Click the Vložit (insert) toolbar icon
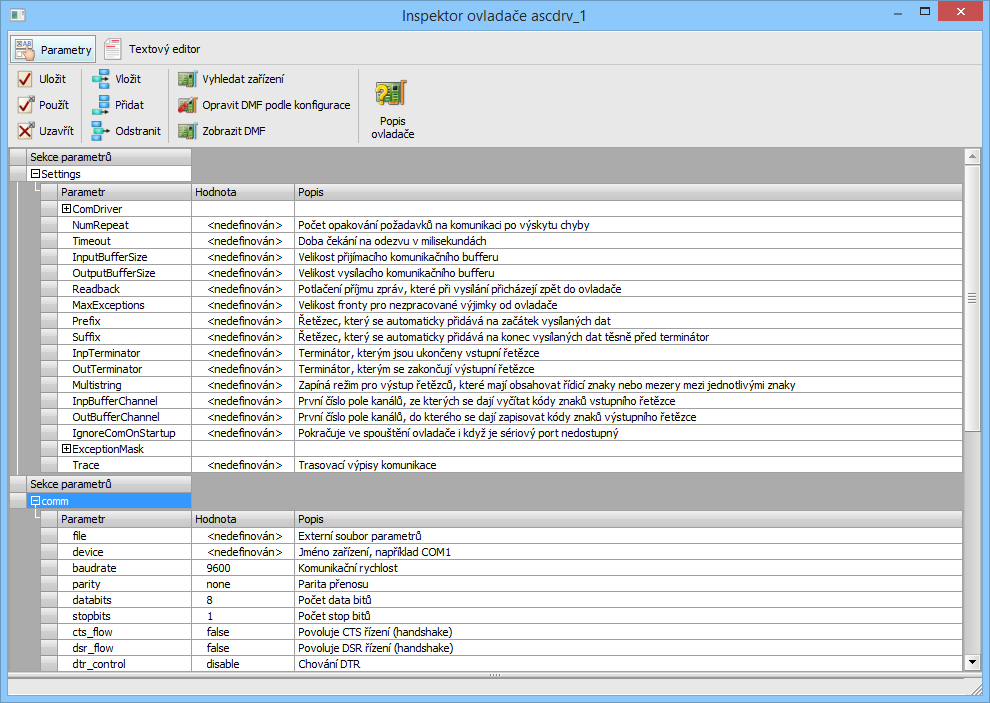 [x=101, y=79]
